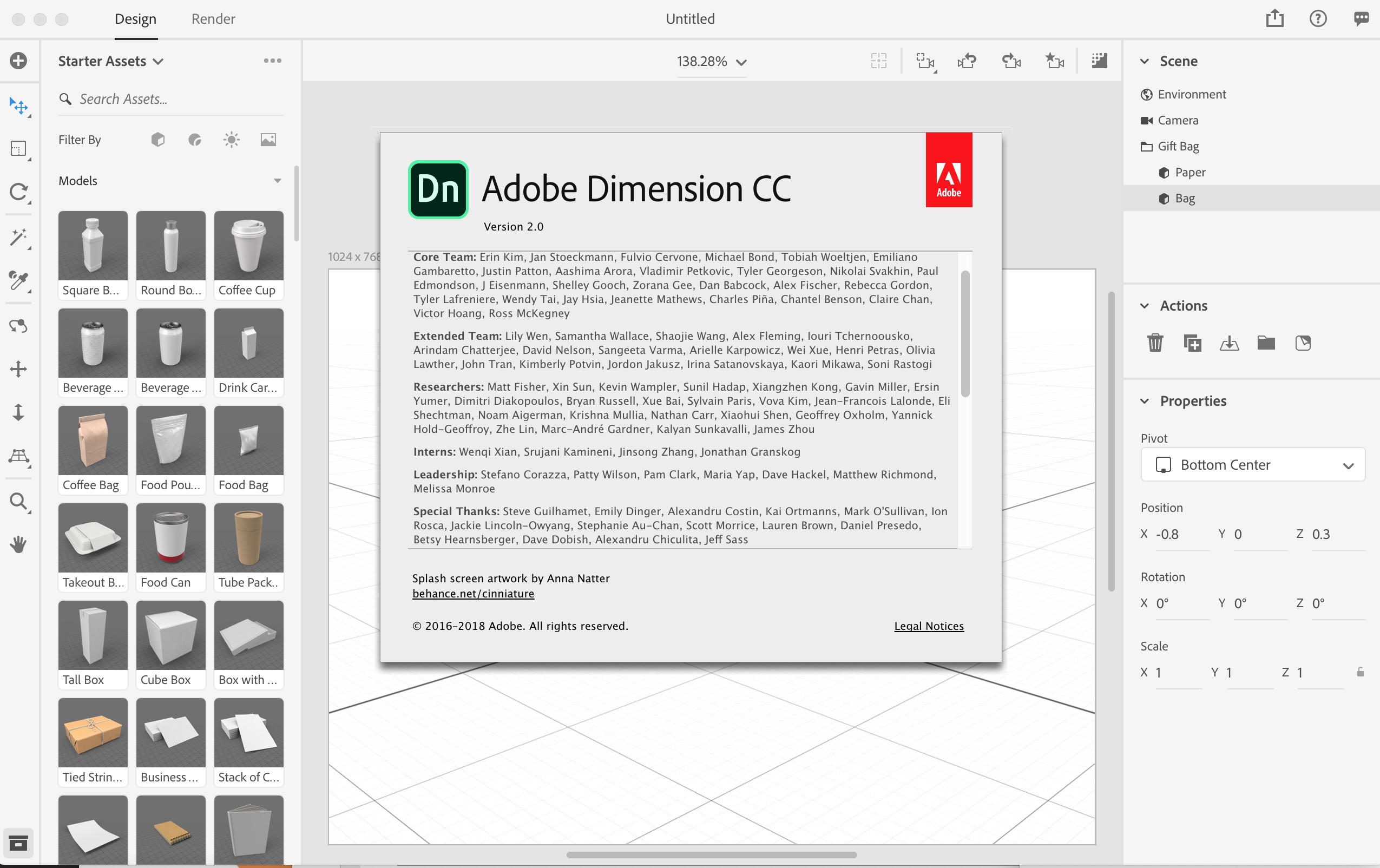Click the Design tab at top
This screenshot has width=1380, height=868.
click(134, 18)
